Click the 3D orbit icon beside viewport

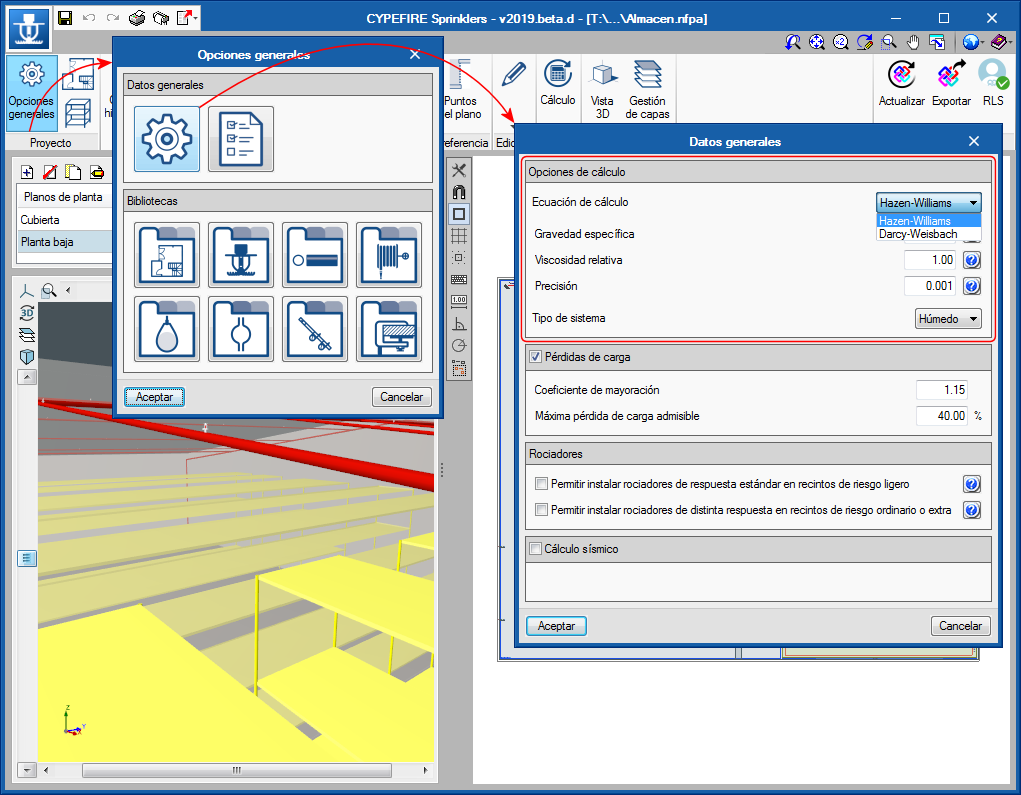pyautogui.click(x=27, y=313)
